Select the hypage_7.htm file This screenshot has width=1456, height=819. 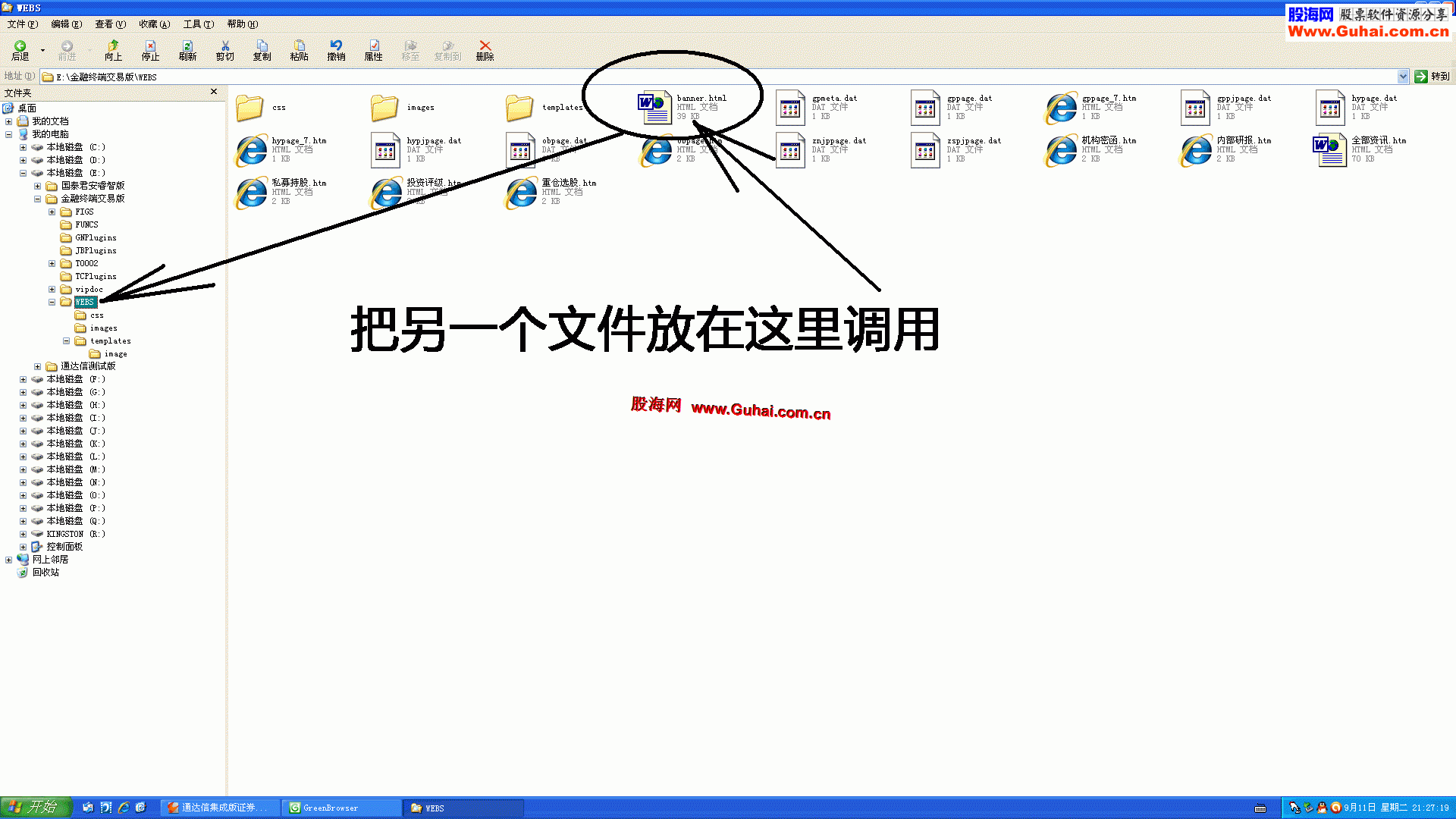[281, 150]
